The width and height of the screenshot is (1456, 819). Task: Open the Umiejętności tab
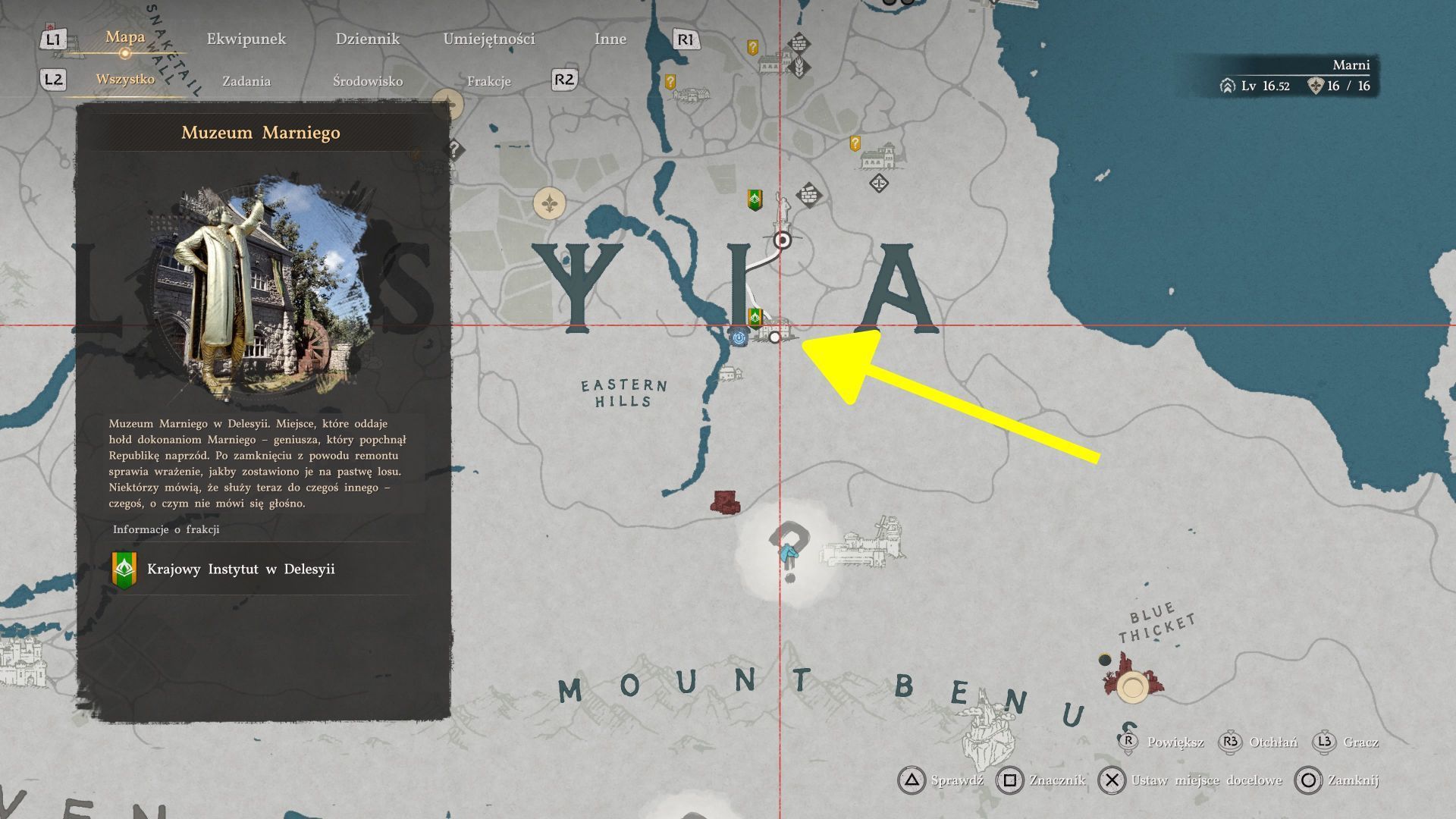[x=489, y=39]
